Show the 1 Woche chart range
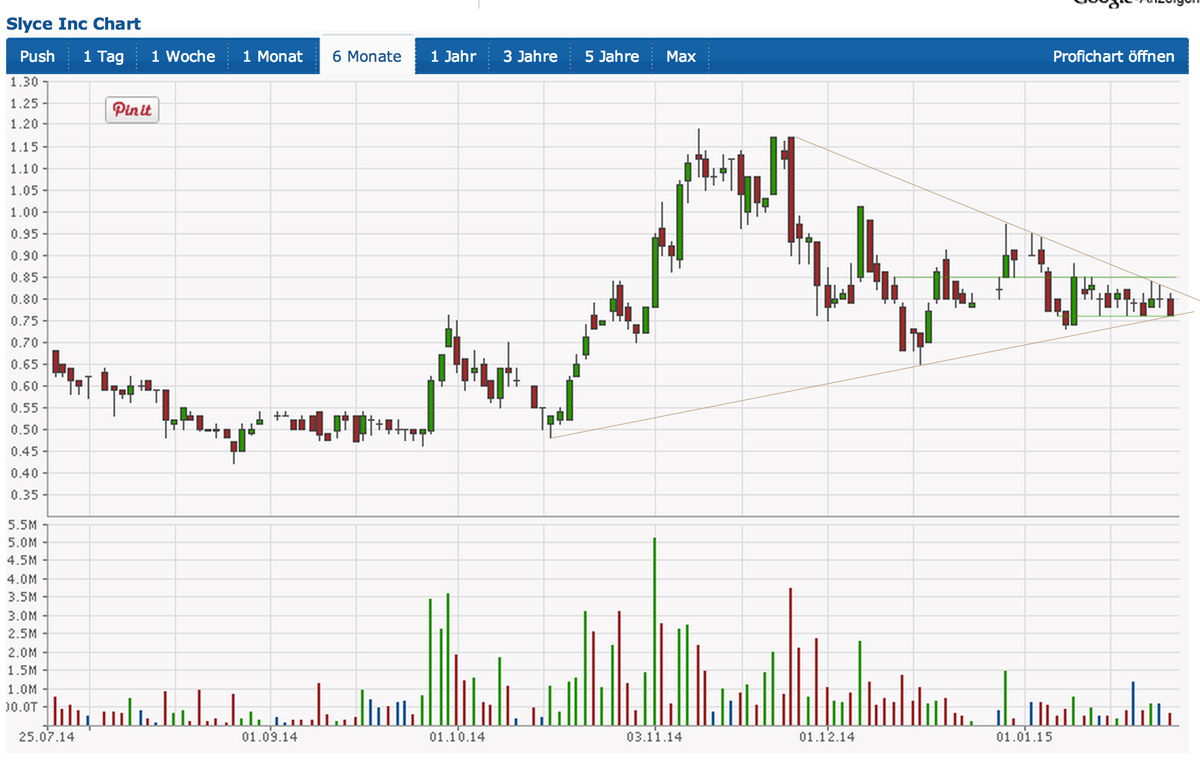1200x771 pixels. (183, 56)
